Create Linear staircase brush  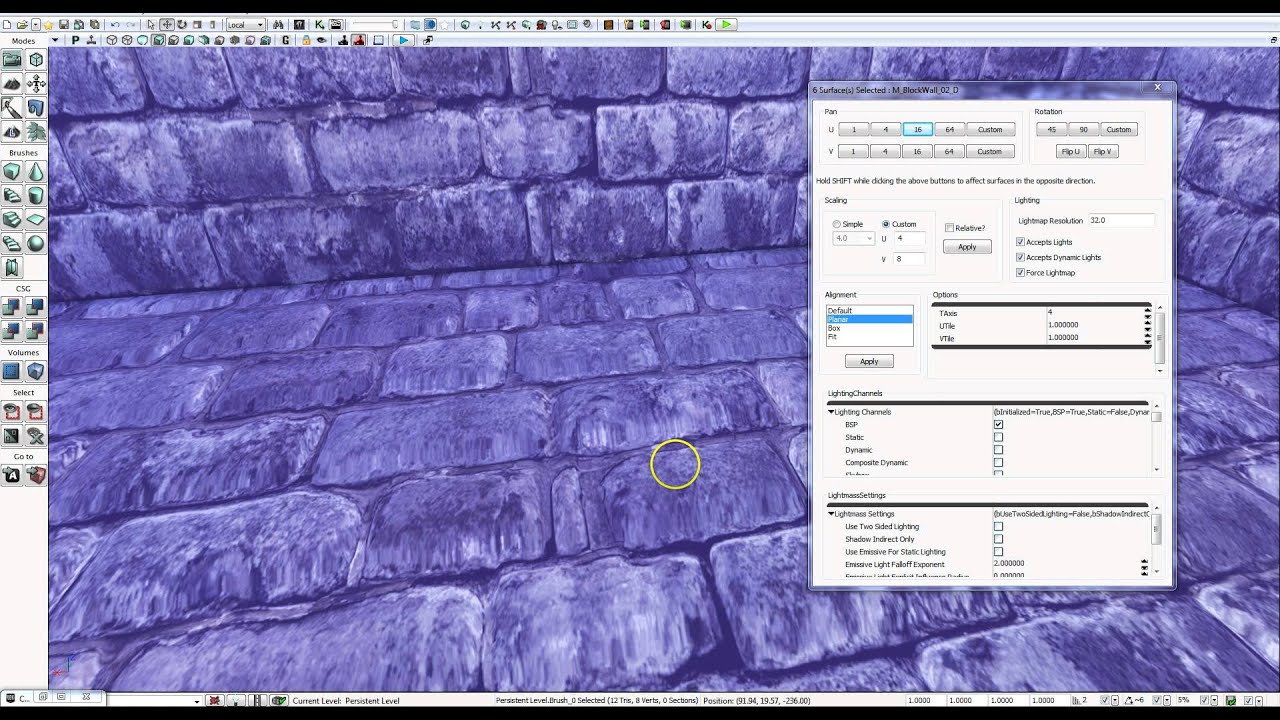point(12,220)
